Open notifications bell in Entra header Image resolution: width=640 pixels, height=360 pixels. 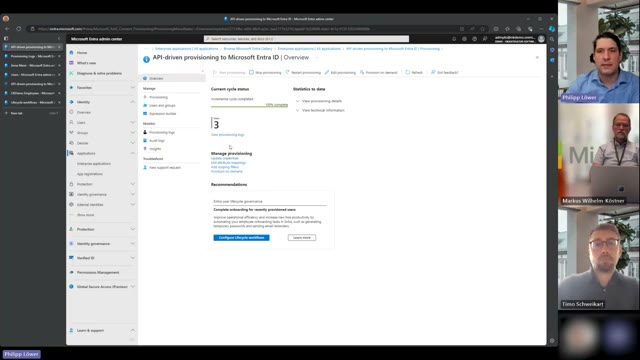454,39
